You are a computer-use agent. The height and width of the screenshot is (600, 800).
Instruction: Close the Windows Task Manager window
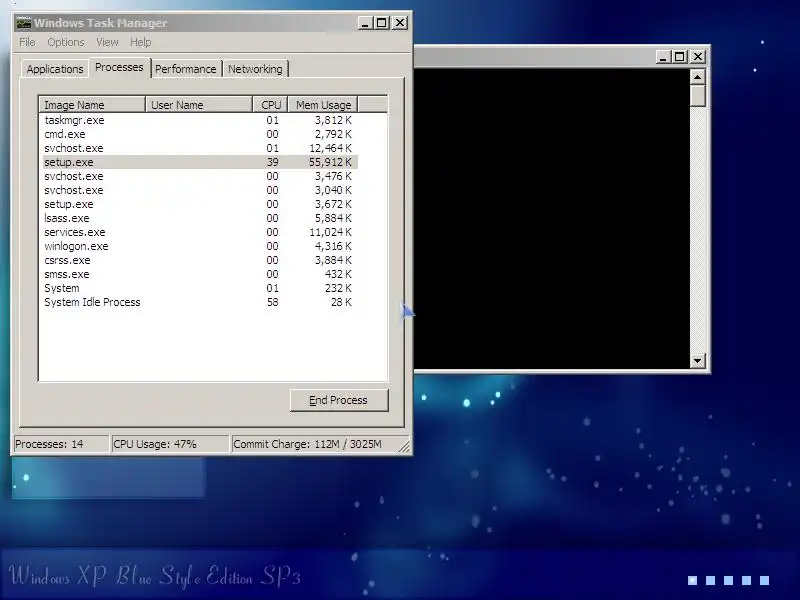coord(400,23)
